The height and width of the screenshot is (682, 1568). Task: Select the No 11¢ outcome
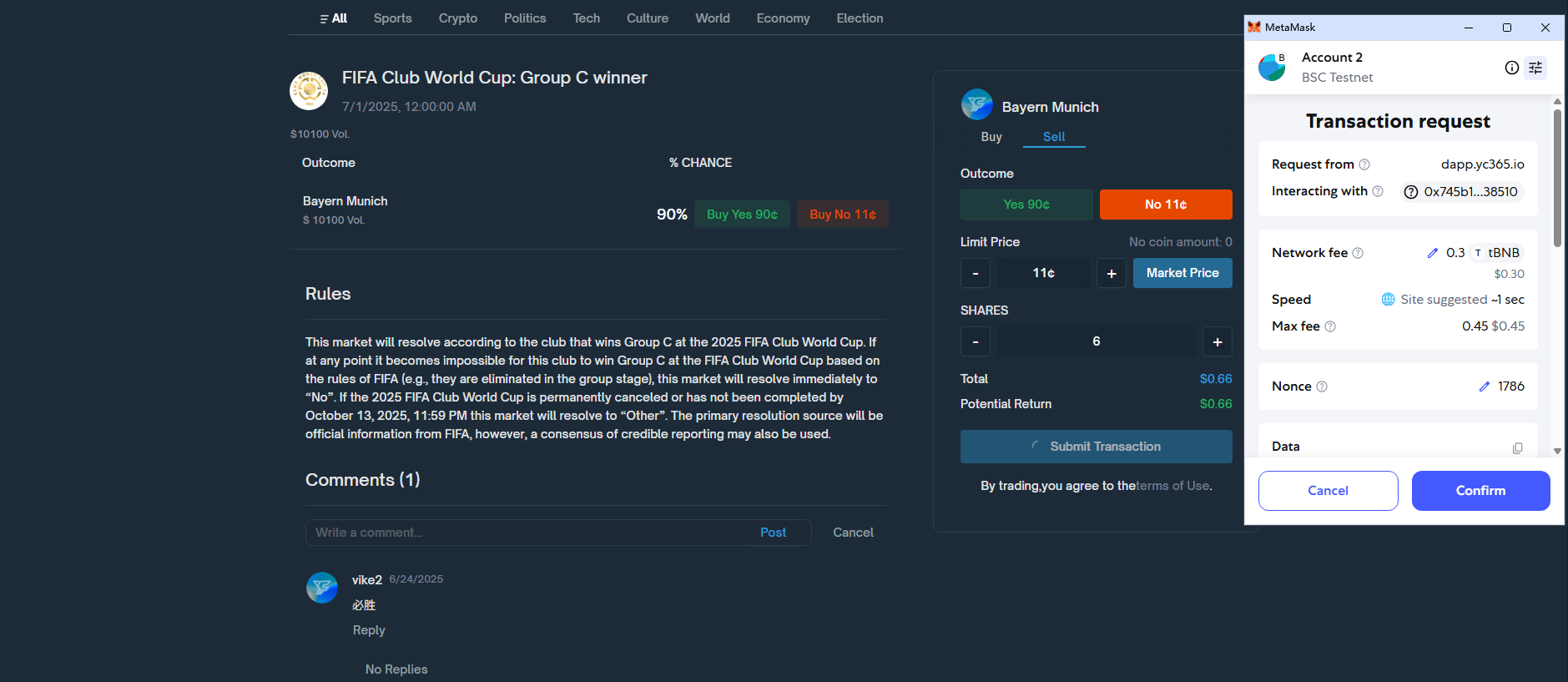point(1166,205)
